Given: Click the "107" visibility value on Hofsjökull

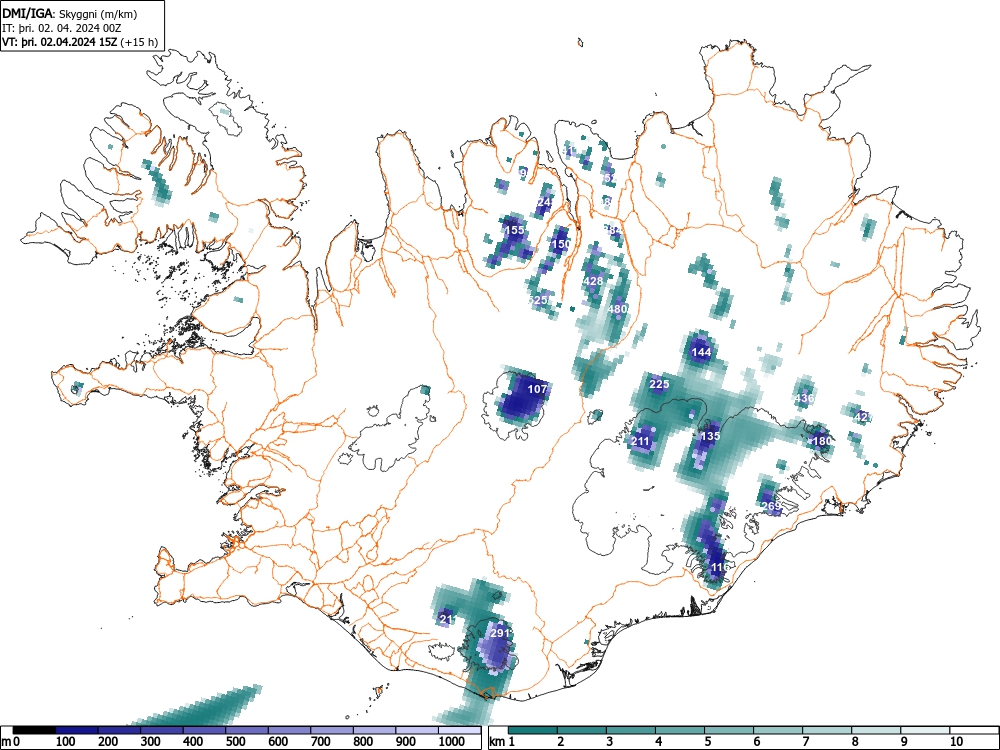Looking at the screenshot, I should [538, 389].
